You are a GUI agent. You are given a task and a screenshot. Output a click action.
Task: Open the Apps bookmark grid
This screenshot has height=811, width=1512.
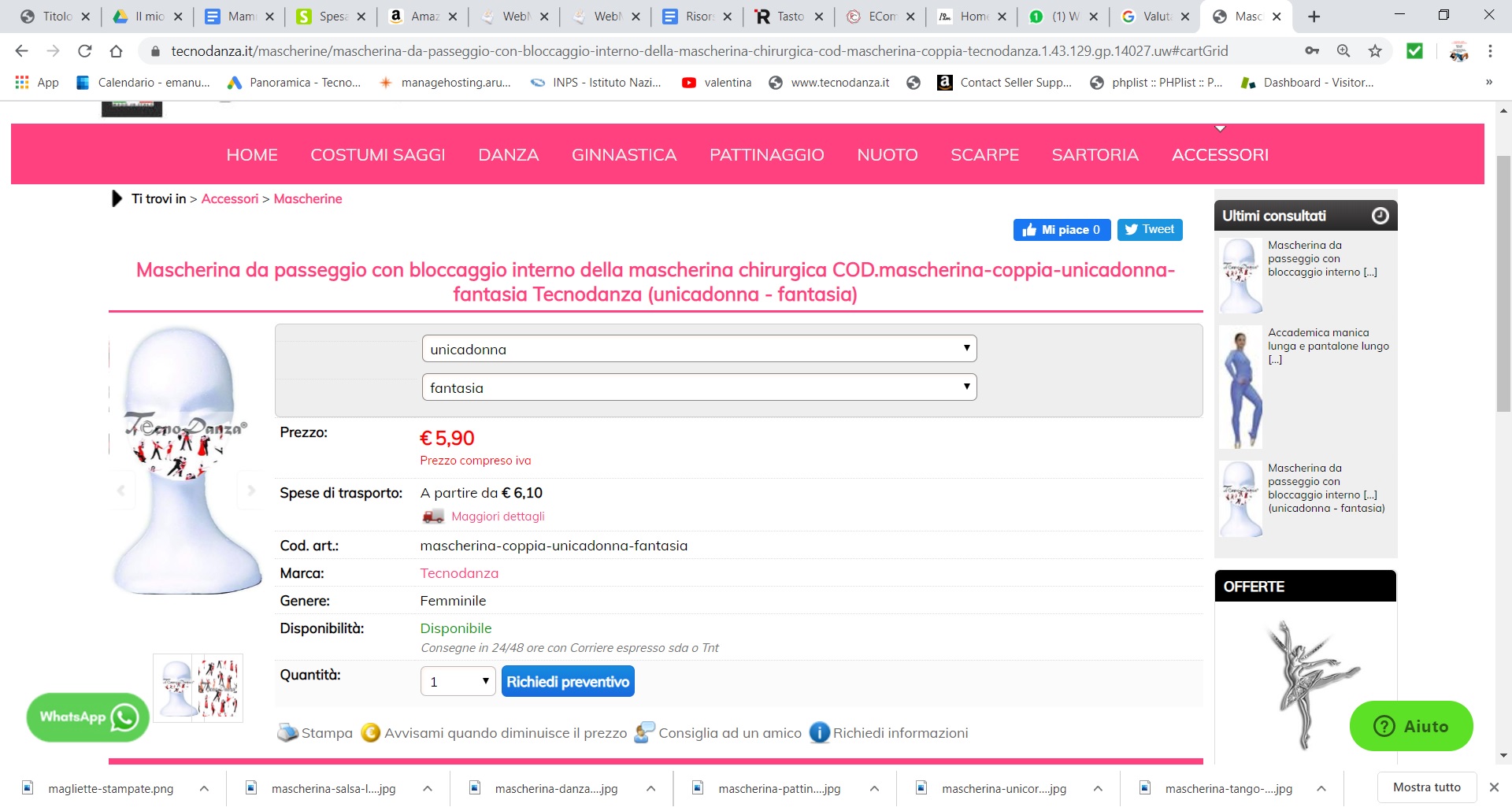point(37,83)
